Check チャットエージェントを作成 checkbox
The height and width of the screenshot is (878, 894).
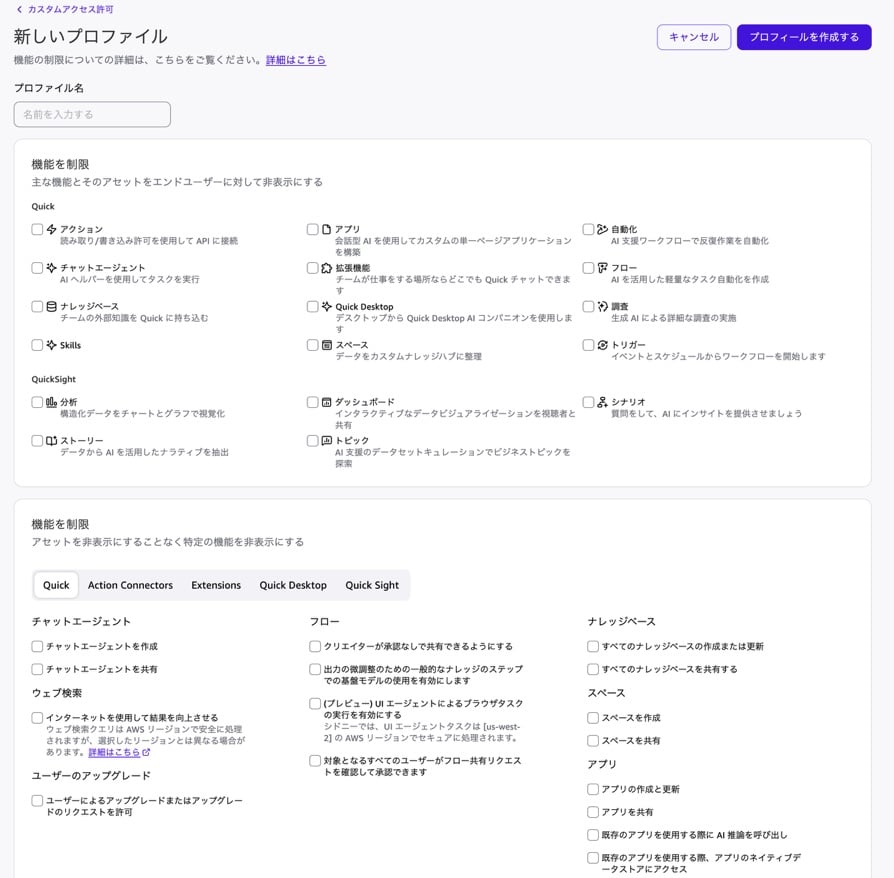click(x=37, y=647)
